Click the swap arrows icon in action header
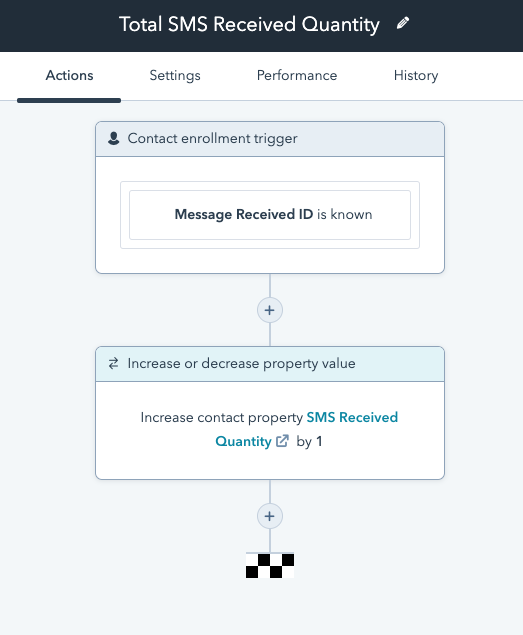523x635 pixels. pyautogui.click(x=113, y=363)
